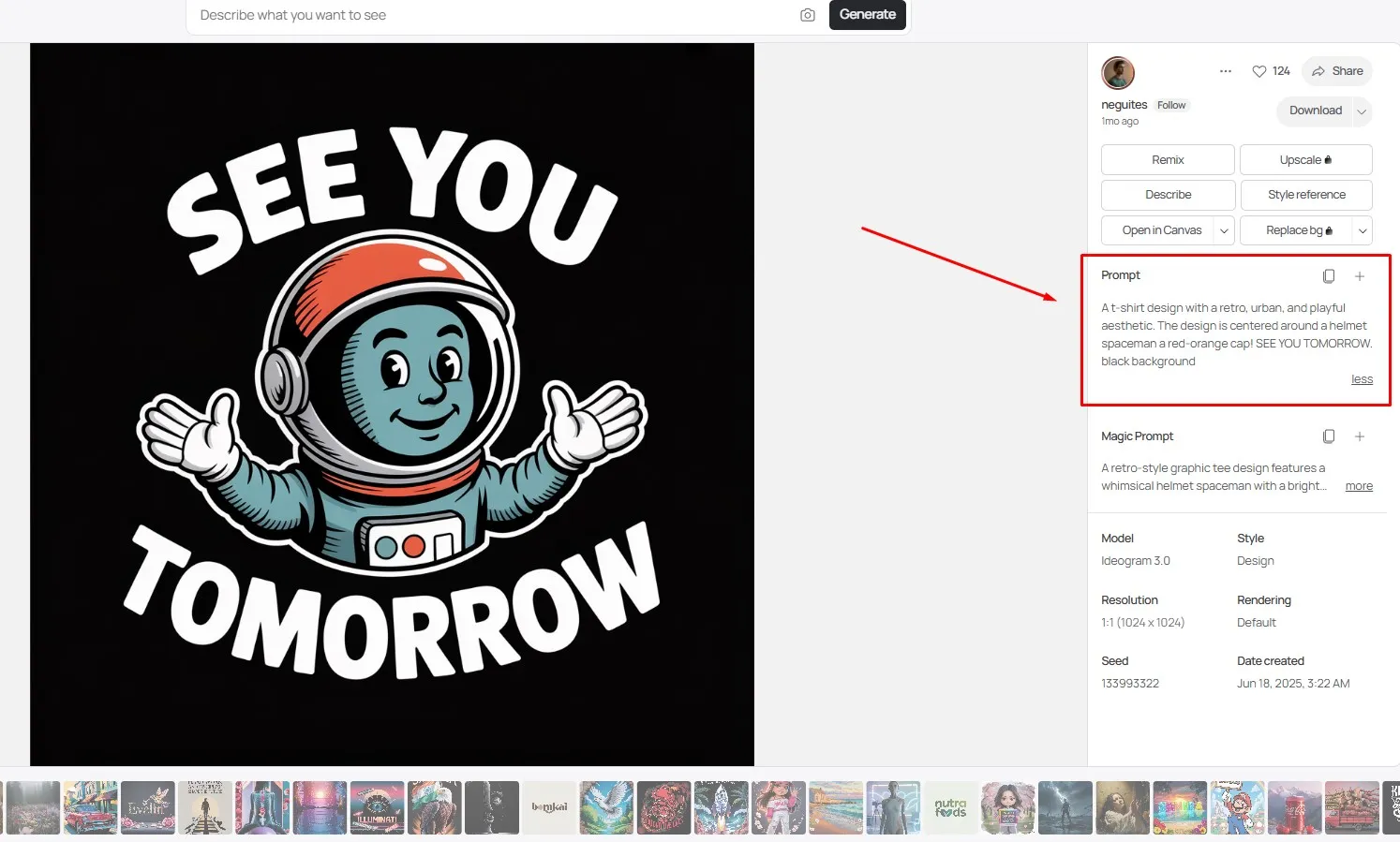This screenshot has width=1400, height=842.
Task: Choose the Style reference option
Action: (x=1306, y=195)
